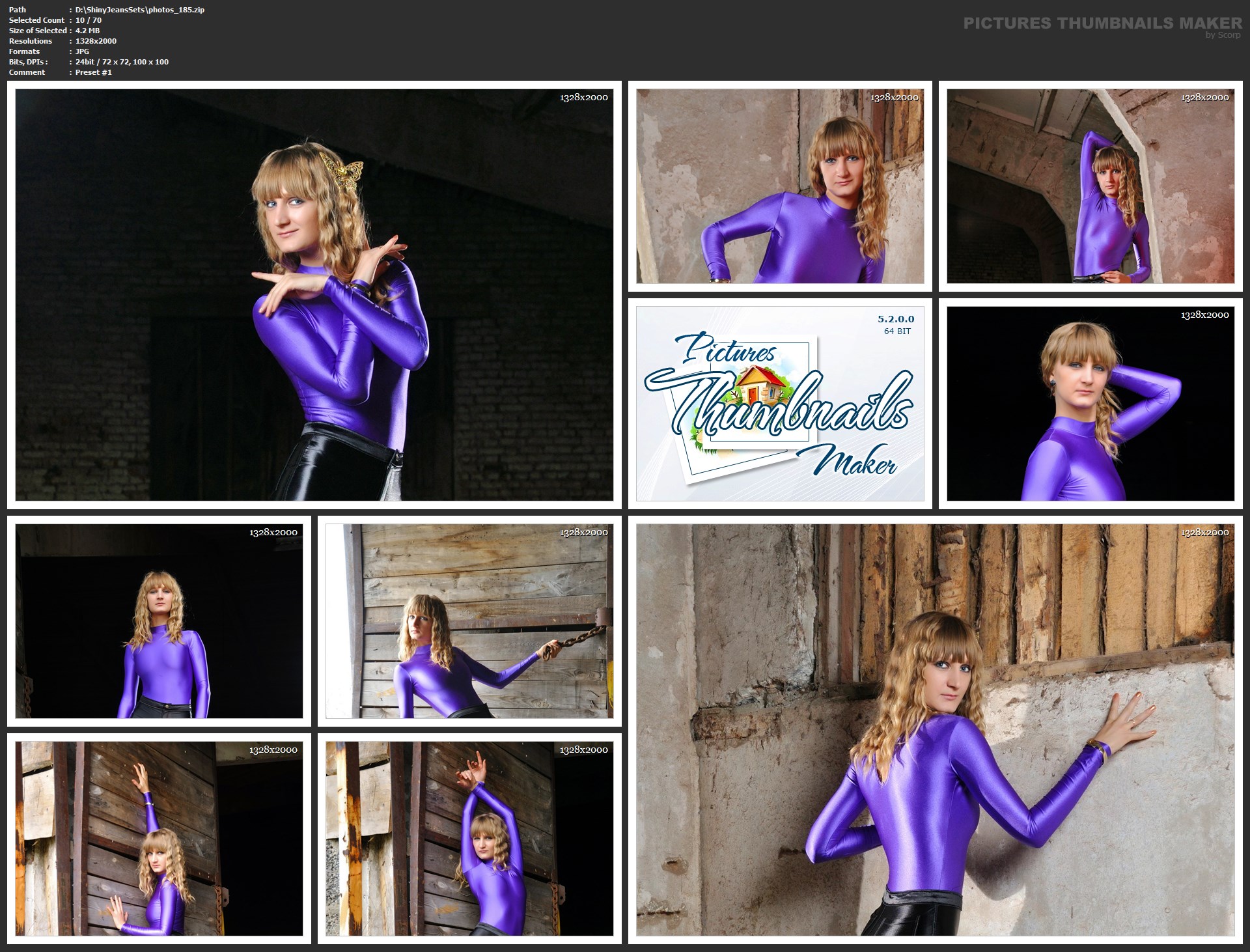Open the large thumbnail with butterfly hair clip
Viewport: 1250px width, 952px height.
(x=314, y=295)
